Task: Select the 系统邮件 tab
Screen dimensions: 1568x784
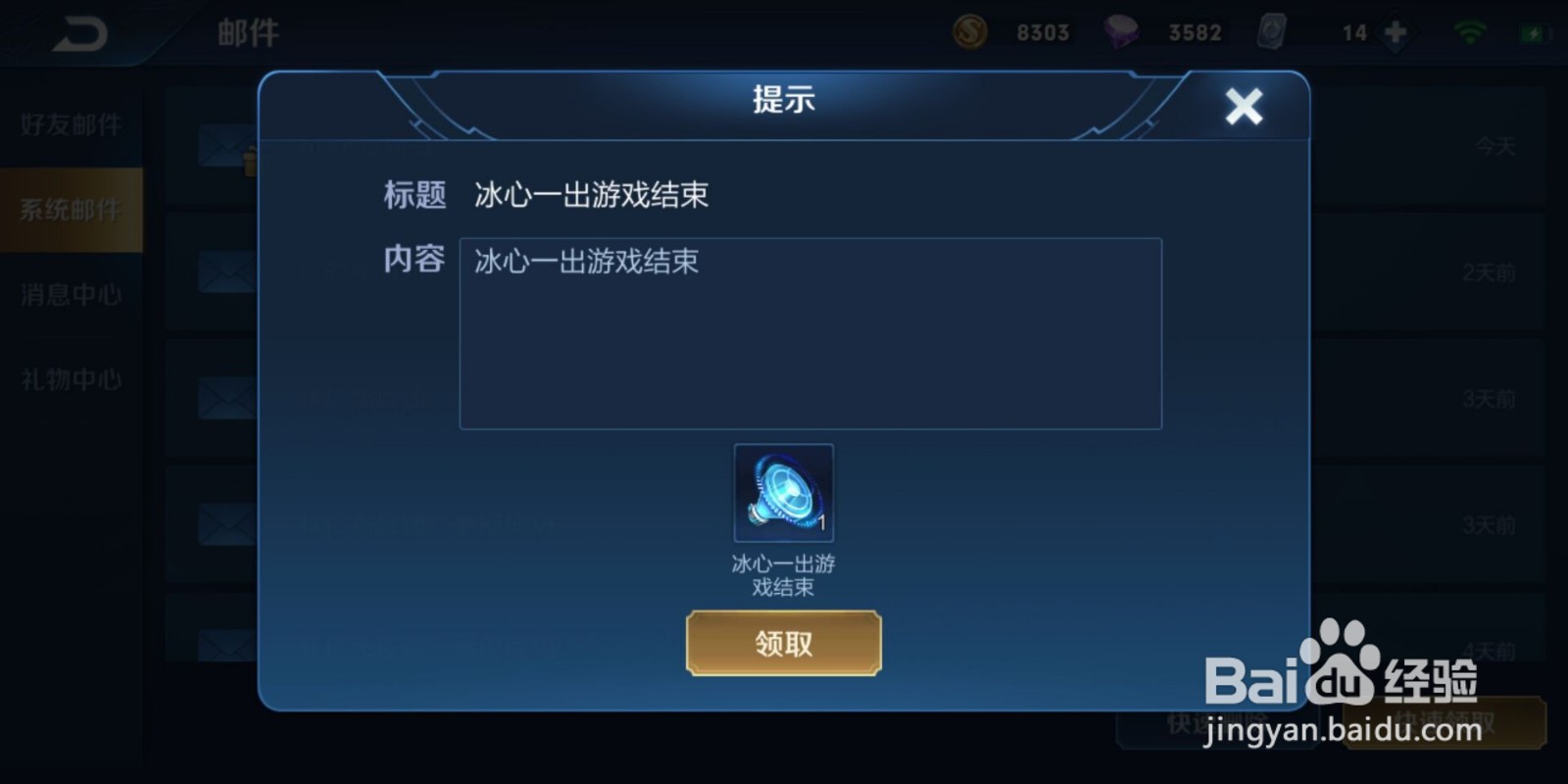Action: coord(72,209)
